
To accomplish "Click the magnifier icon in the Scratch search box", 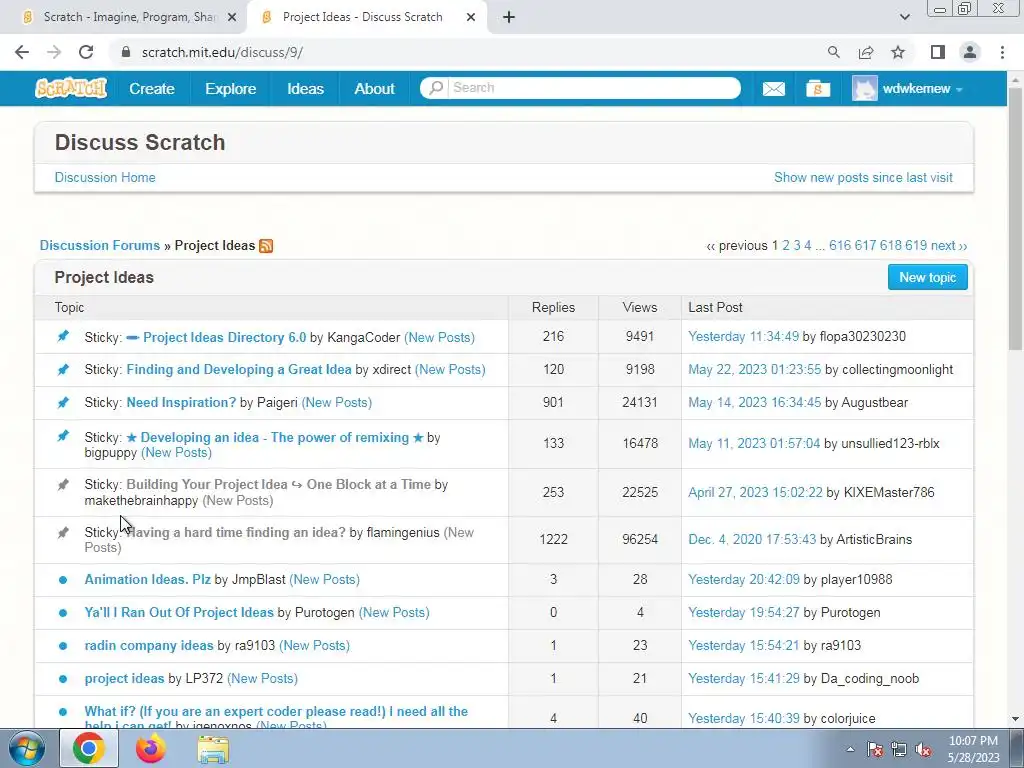I will tap(436, 88).
